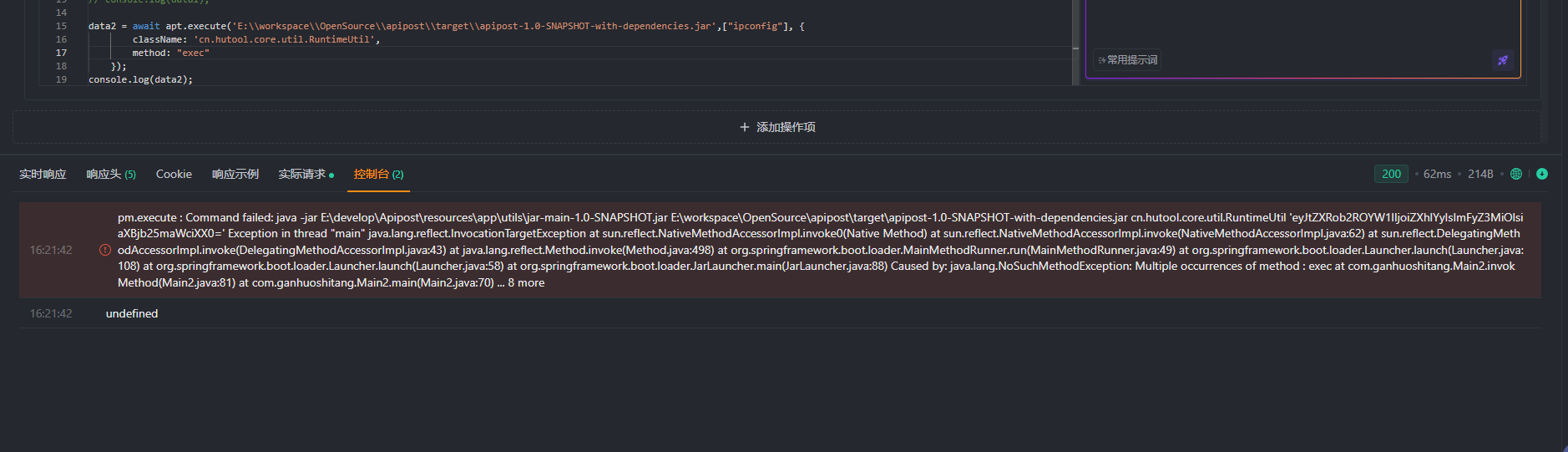
Task: Click the globe network icon in status bar
Action: (1516, 174)
